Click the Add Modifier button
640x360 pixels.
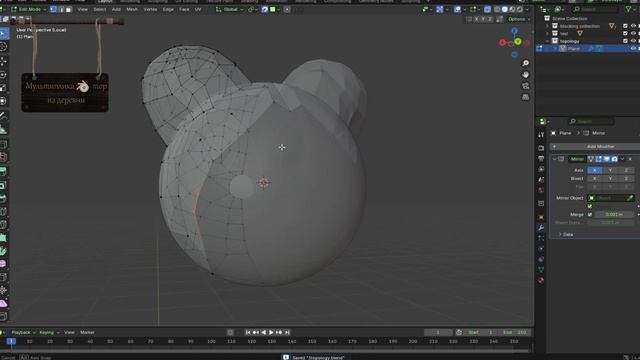coord(596,147)
